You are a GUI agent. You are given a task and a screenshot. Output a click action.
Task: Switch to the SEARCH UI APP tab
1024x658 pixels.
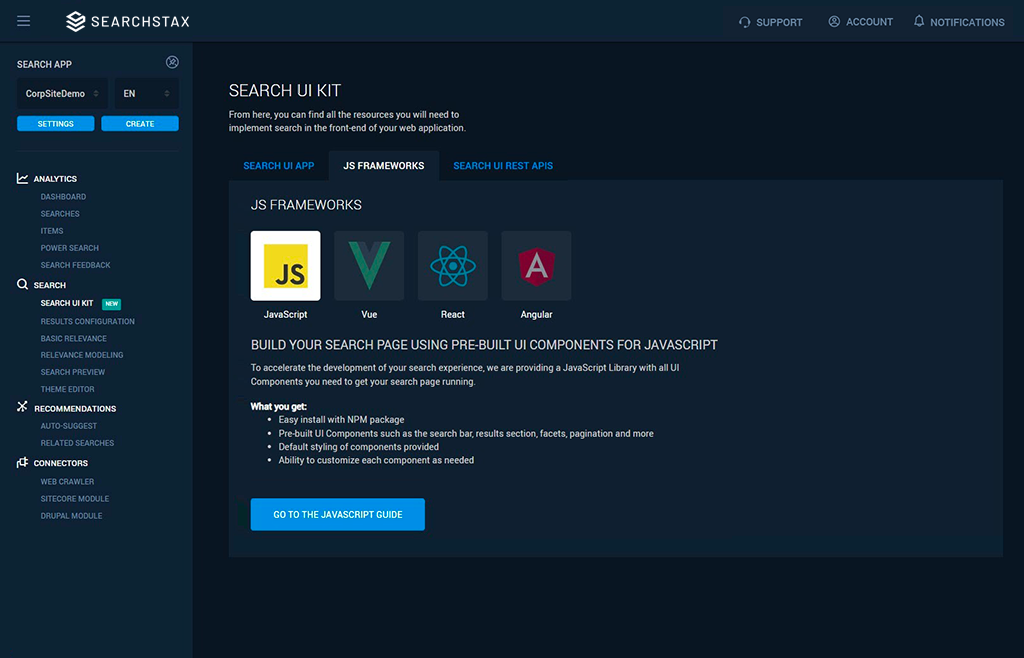[x=279, y=165]
